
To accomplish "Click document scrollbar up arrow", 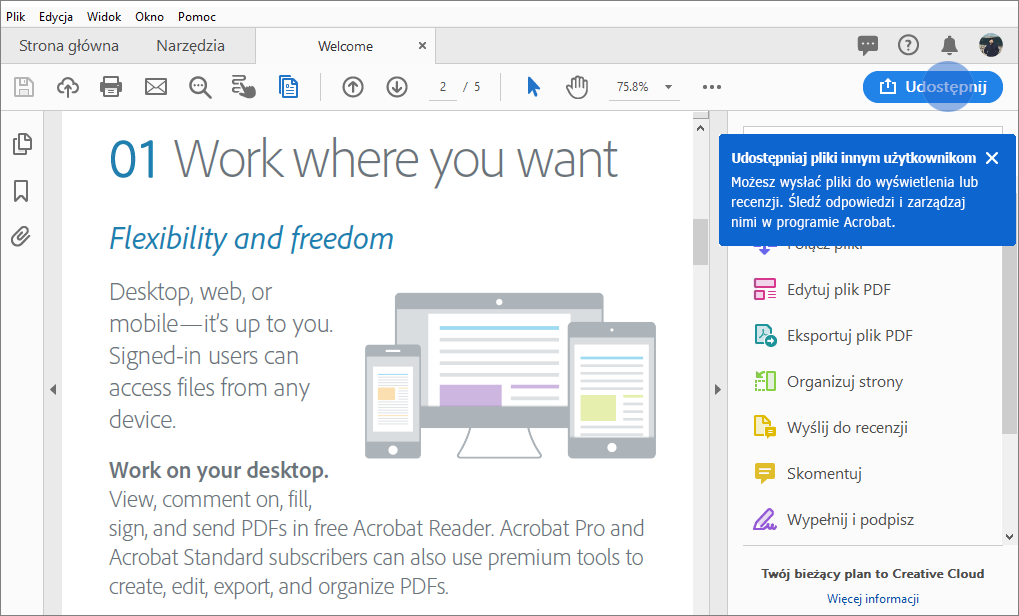I will [701, 128].
